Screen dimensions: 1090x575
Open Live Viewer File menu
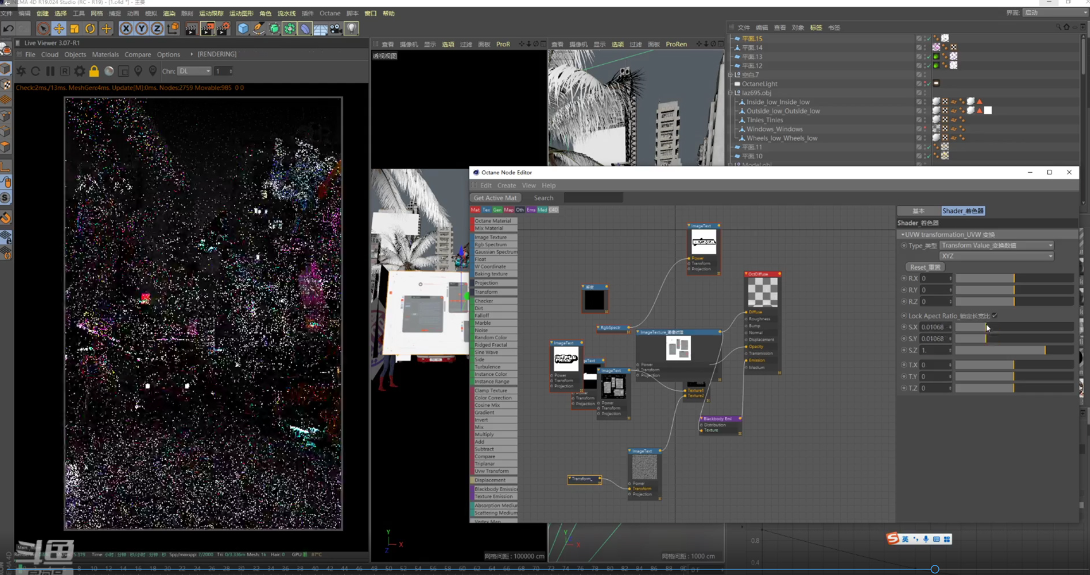31,54
